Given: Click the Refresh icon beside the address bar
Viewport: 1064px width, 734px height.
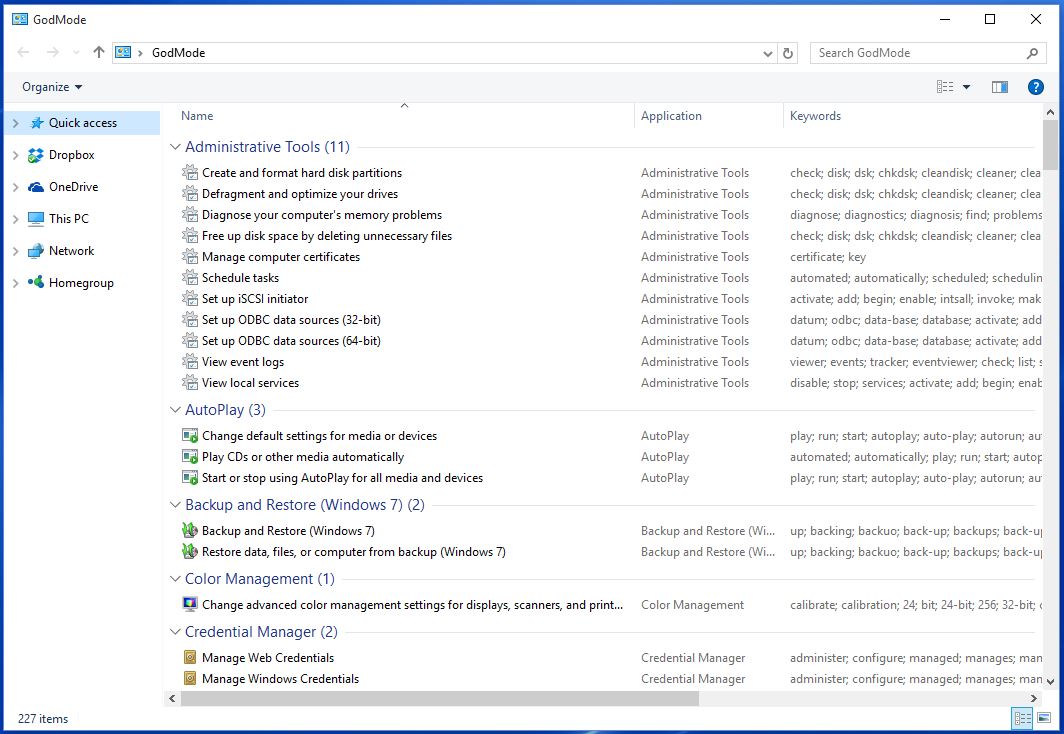Looking at the screenshot, I should coord(789,53).
